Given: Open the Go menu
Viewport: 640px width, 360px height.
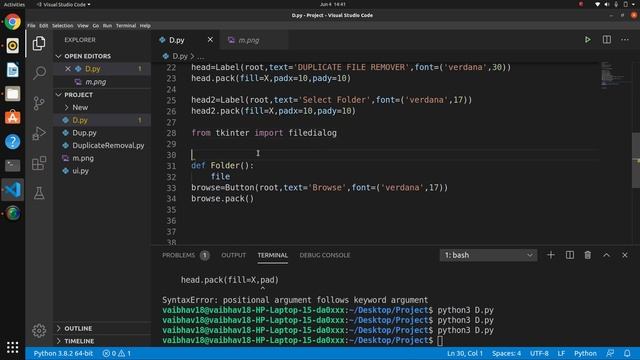Looking at the screenshot, I should pos(96,25).
